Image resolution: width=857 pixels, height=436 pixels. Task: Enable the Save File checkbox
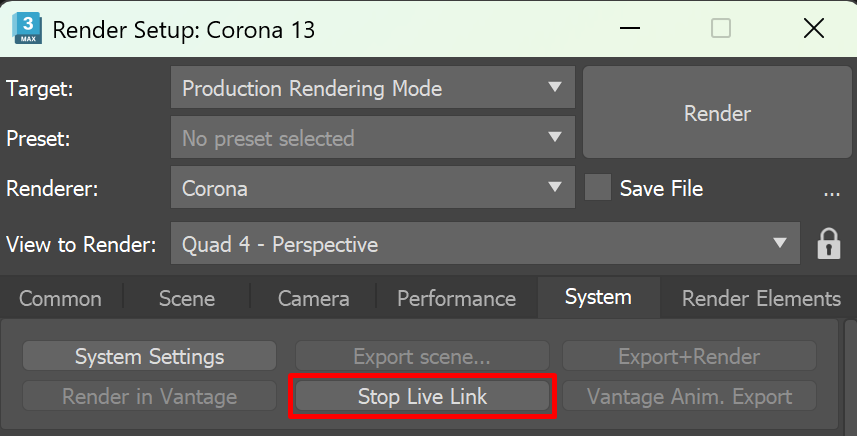[x=598, y=188]
